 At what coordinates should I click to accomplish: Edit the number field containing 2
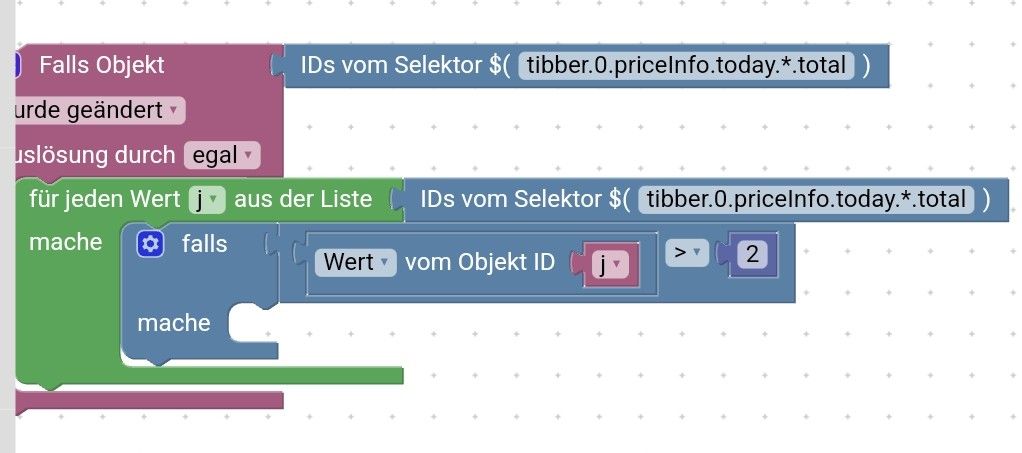[750, 255]
